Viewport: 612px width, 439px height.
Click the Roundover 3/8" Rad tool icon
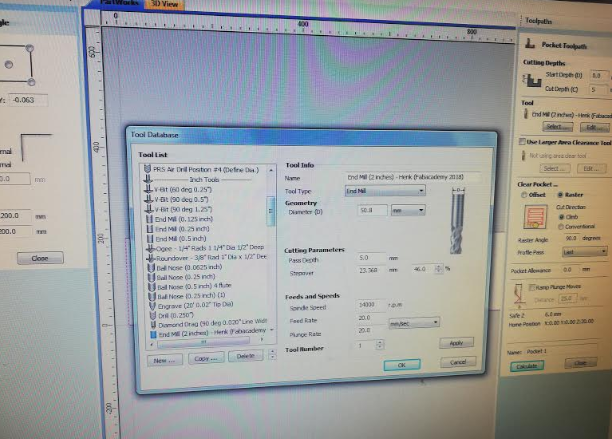click(151, 258)
